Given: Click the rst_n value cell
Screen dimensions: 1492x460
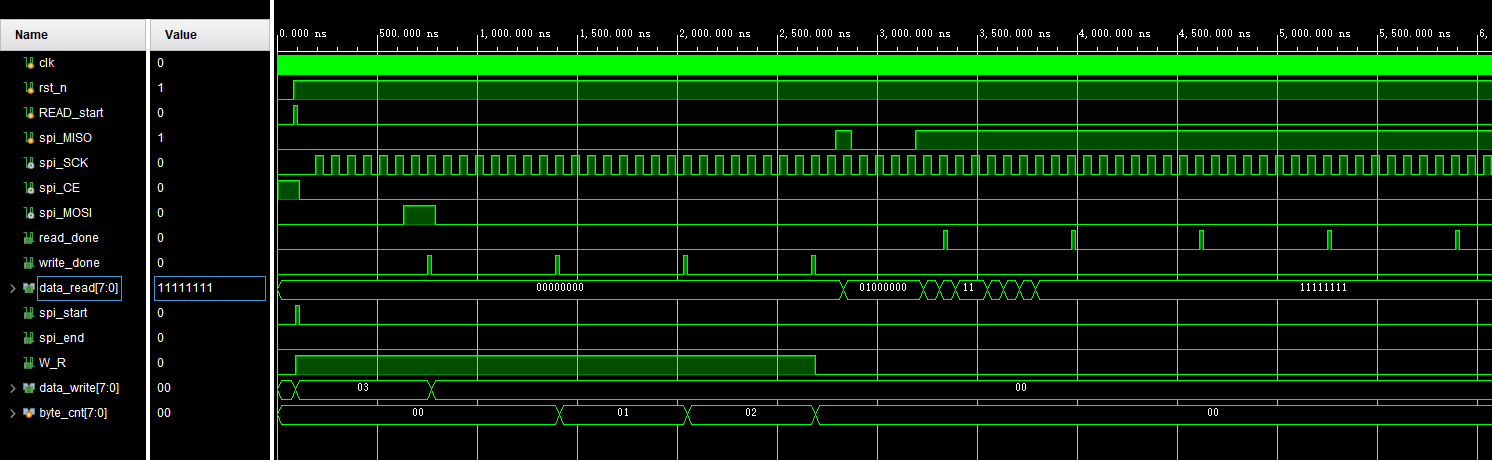Looking at the screenshot, I should [x=210, y=88].
